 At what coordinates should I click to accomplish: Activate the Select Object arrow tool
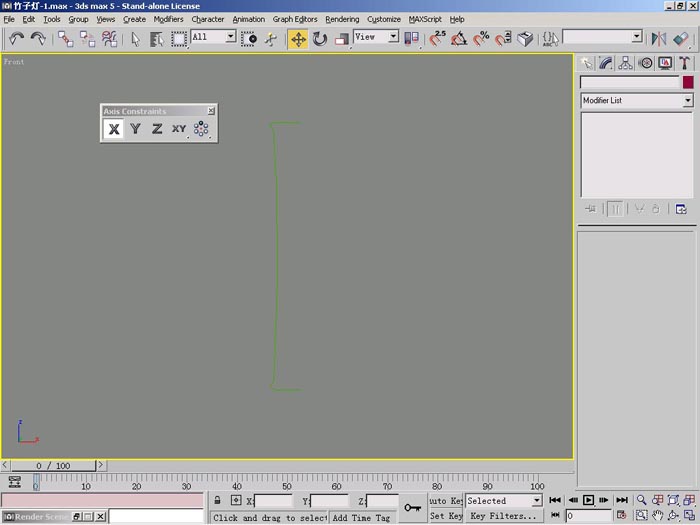coord(136,39)
